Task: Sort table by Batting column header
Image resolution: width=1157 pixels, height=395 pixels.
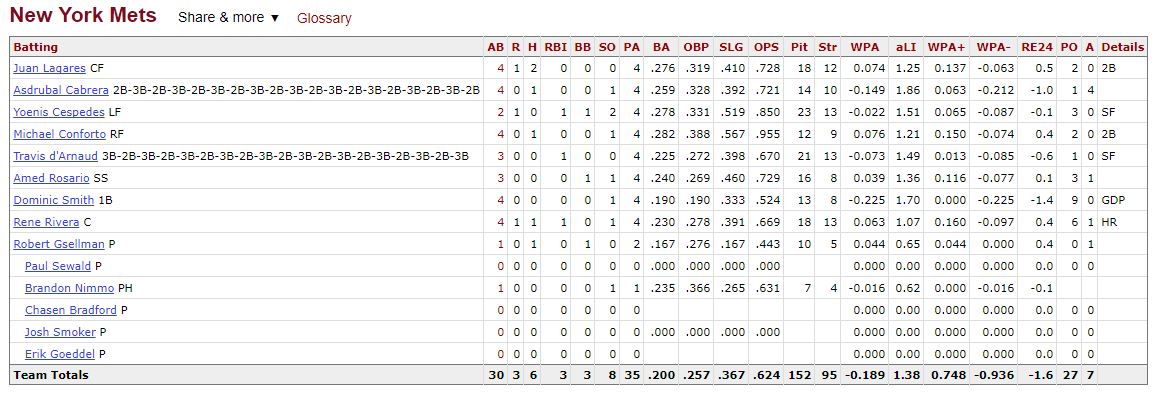Action: click(x=35, y=47)
